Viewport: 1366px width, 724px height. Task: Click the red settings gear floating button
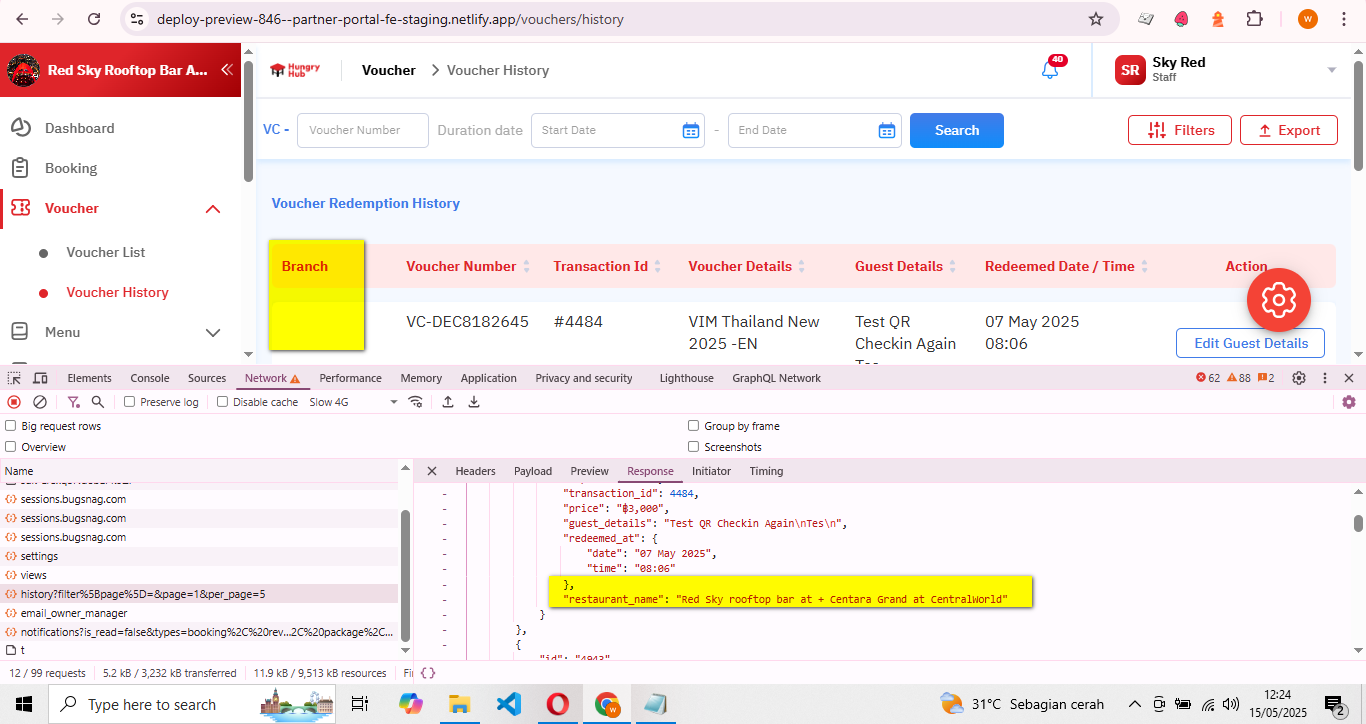[1278, 300]
